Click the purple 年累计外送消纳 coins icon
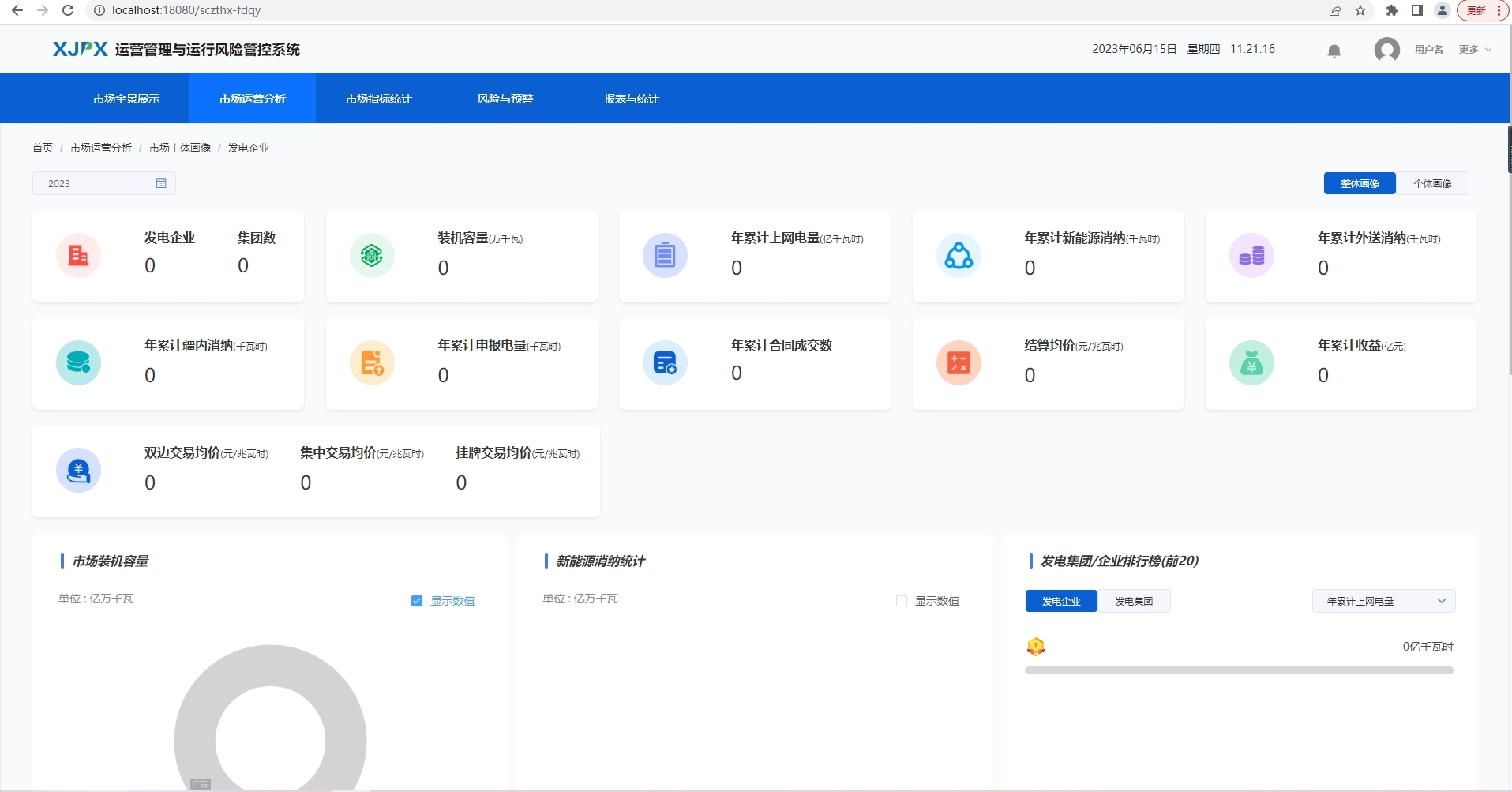The height and width of the screenshot is (792, 1512). [x=1251, y=255]
